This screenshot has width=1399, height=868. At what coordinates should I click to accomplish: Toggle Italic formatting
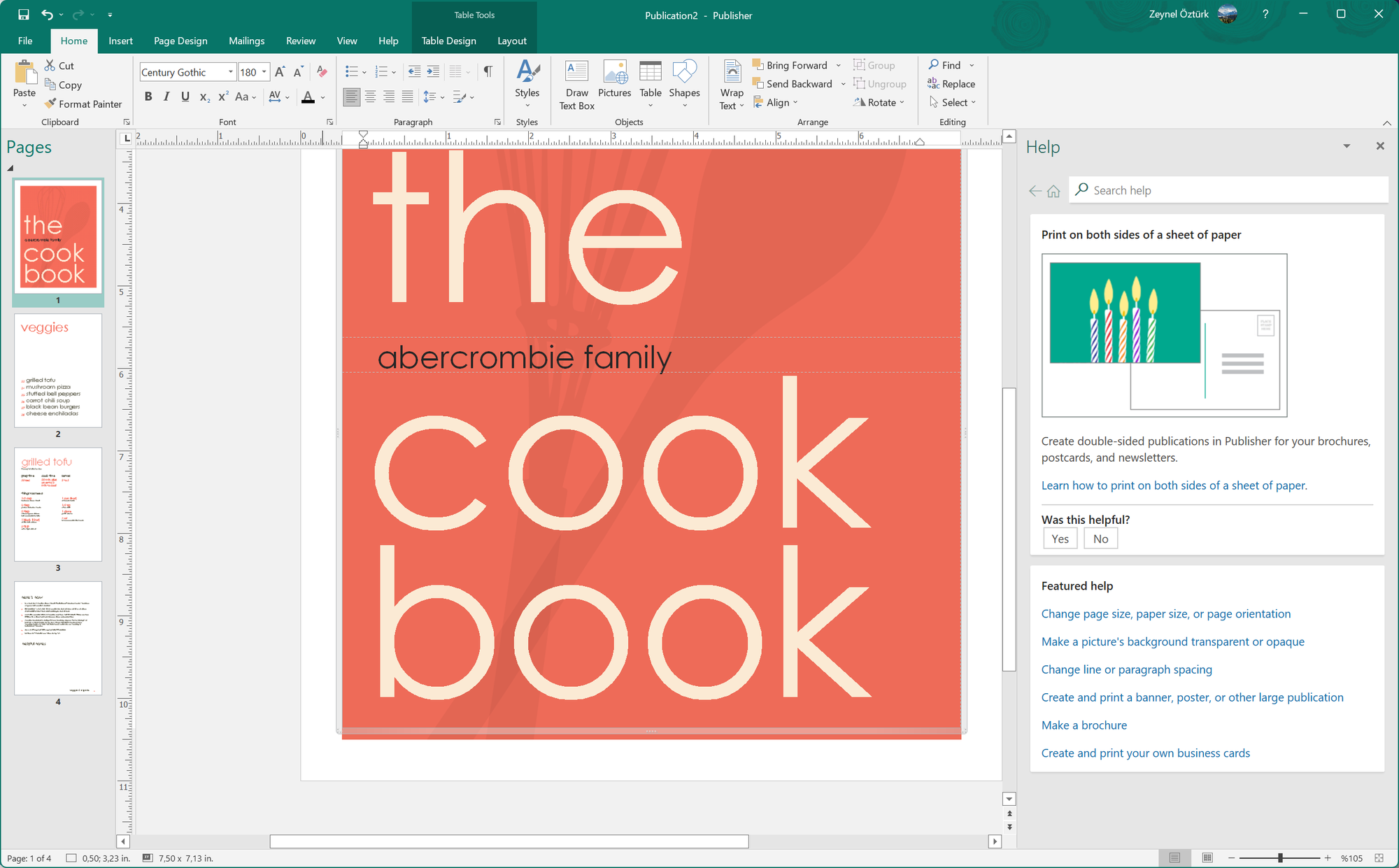[x=166, y=97]
